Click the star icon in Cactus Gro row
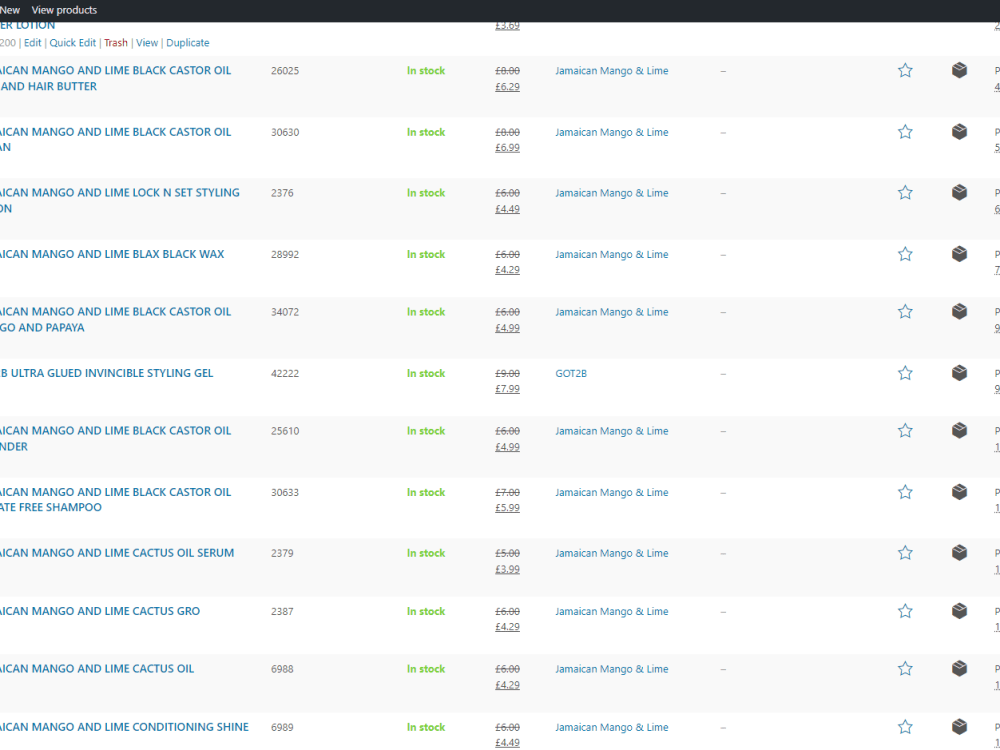Viewport: 1000px width, 750px height. [905, 612]
